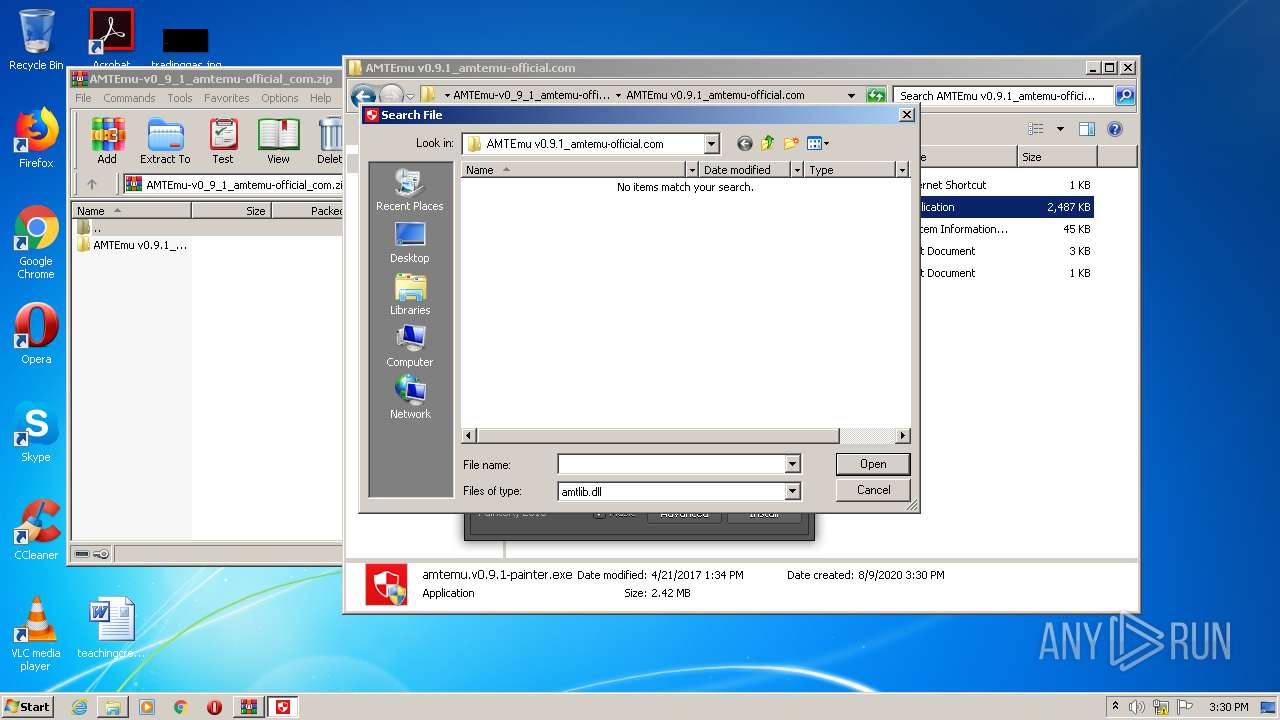Image resolution: width=1280 pixels, height=720 pixels.
Task: Select 2,487 KB Application row in Explorer
Action: [1006, 207]
